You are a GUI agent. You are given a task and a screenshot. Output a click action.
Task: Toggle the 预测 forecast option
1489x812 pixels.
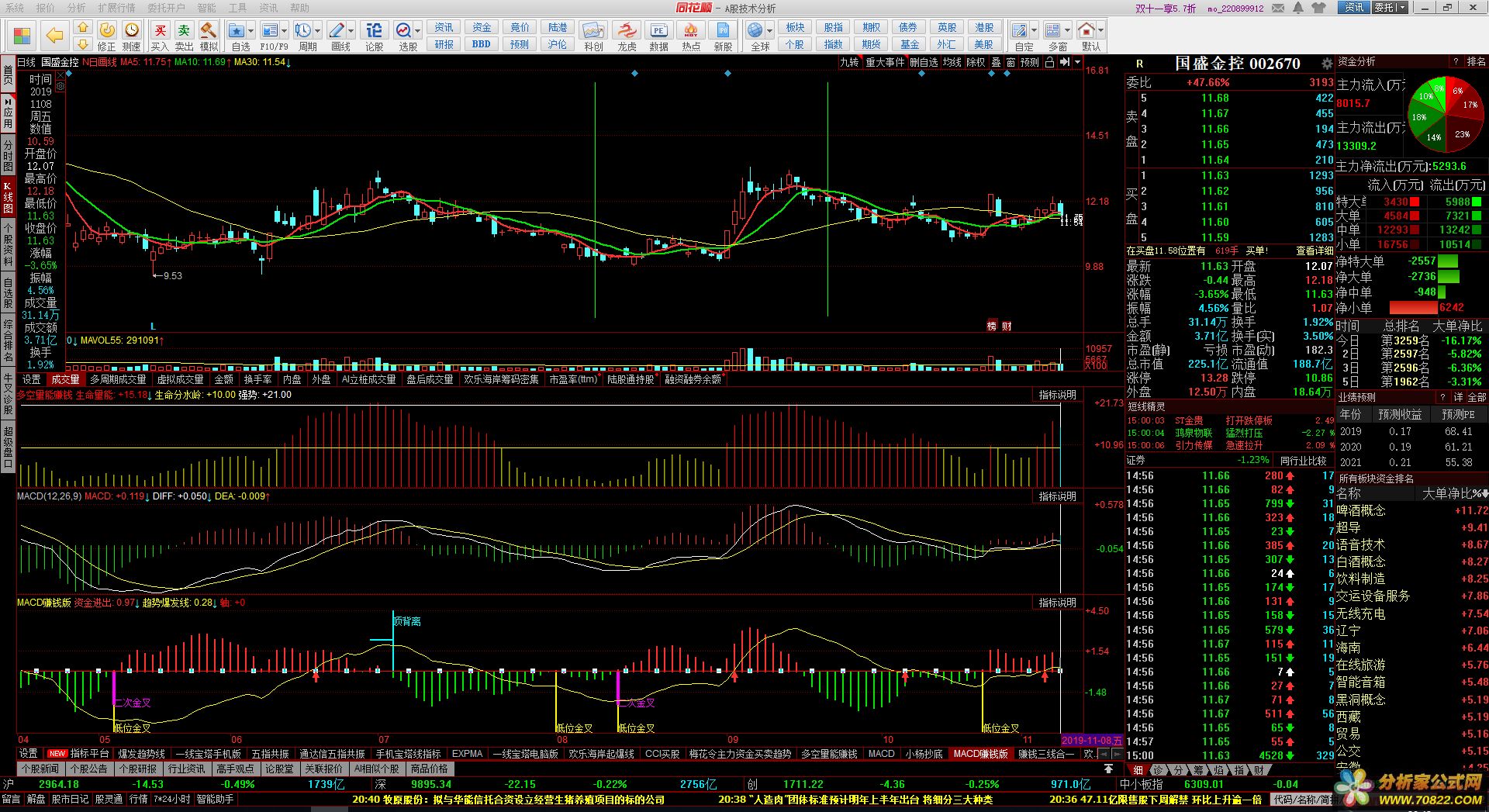click(x=1030, y=62)
